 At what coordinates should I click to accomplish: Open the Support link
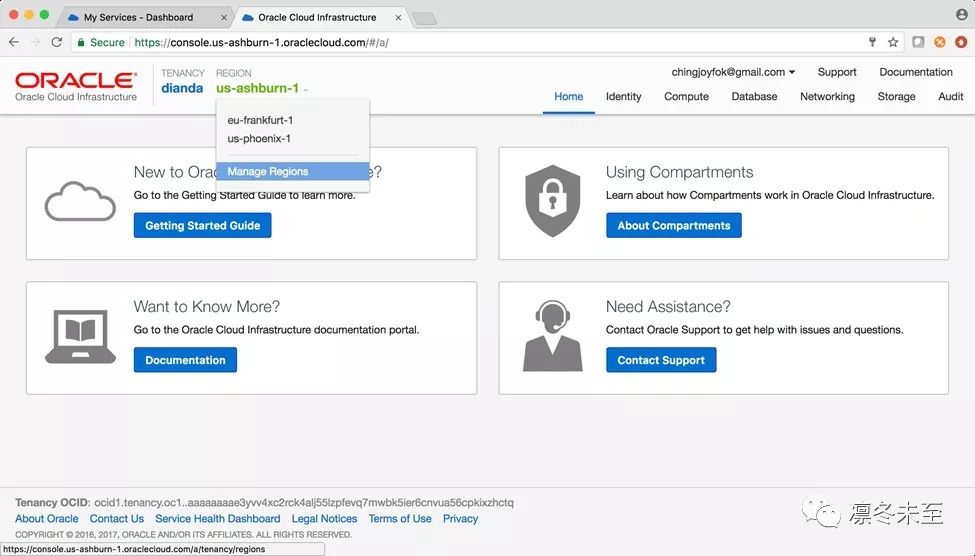(x=837, y=72)
